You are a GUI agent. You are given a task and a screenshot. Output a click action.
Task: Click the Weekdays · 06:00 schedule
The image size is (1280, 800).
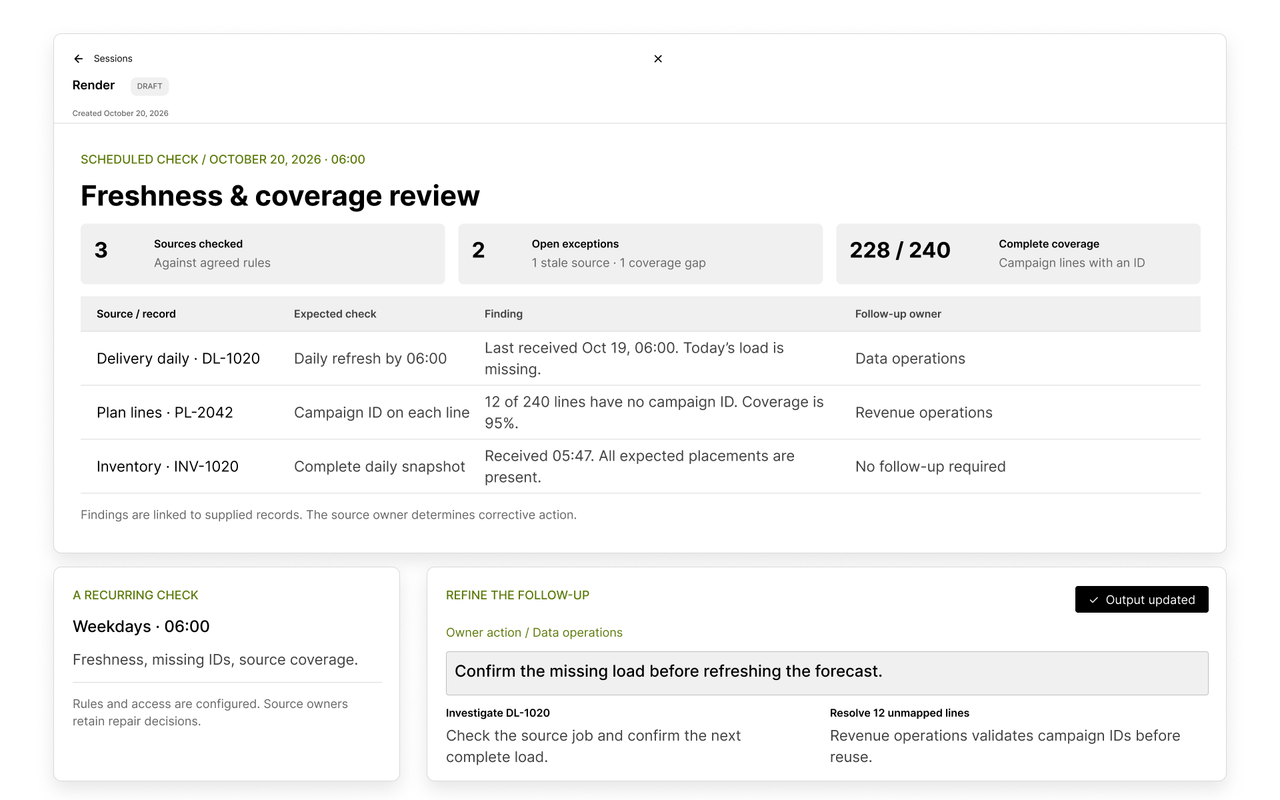point(141,627)
